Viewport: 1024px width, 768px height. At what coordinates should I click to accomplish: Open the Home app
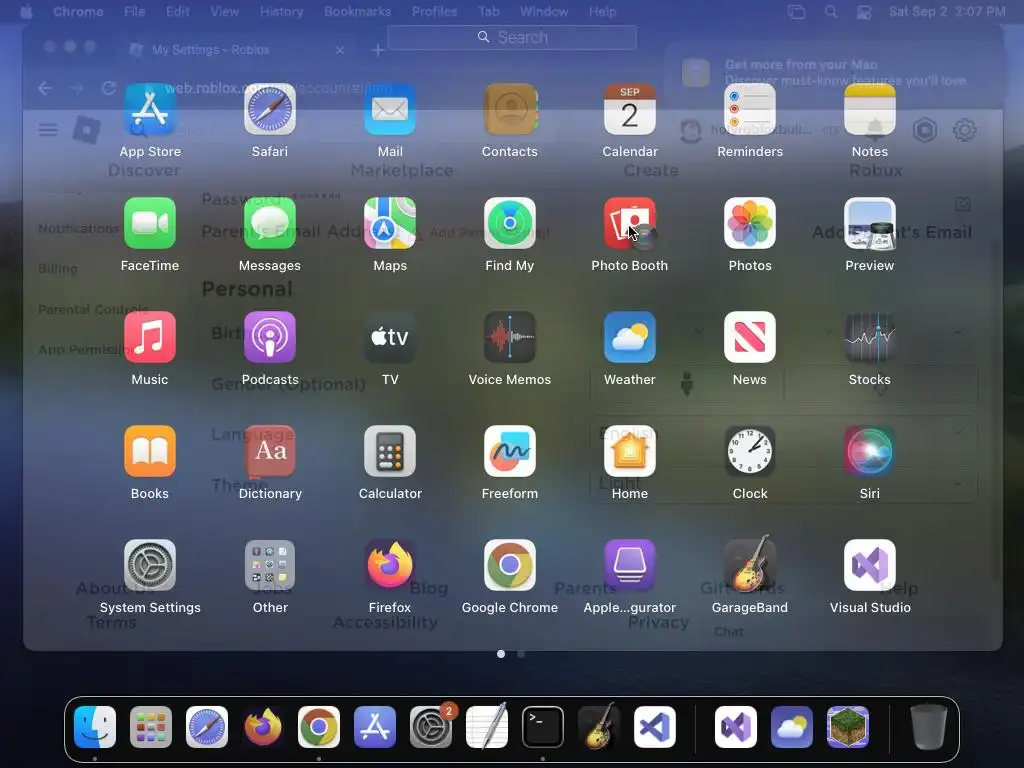click(630, 451)
